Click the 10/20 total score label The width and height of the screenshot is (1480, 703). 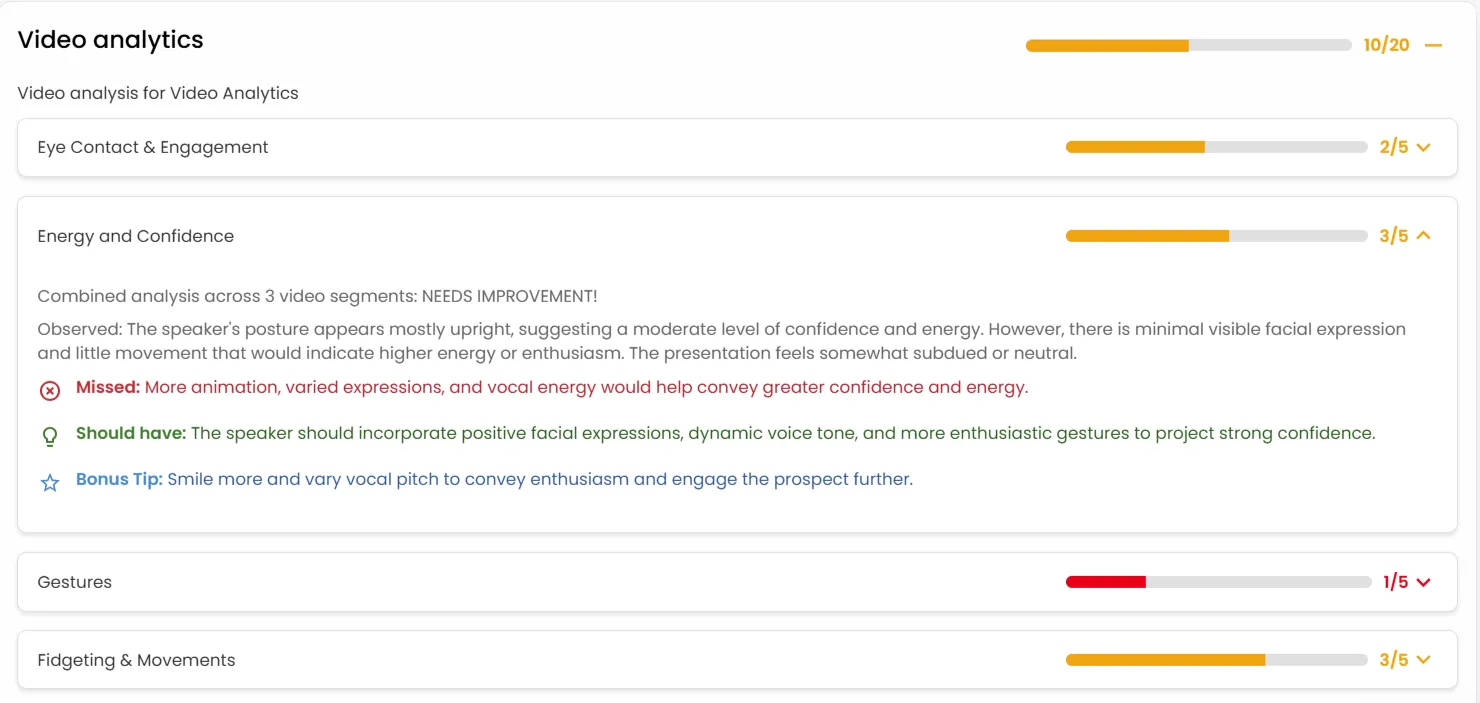point(1386,45)
